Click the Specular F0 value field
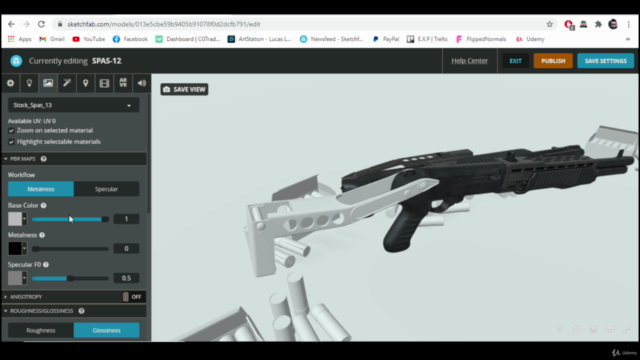 coord(126,278)
